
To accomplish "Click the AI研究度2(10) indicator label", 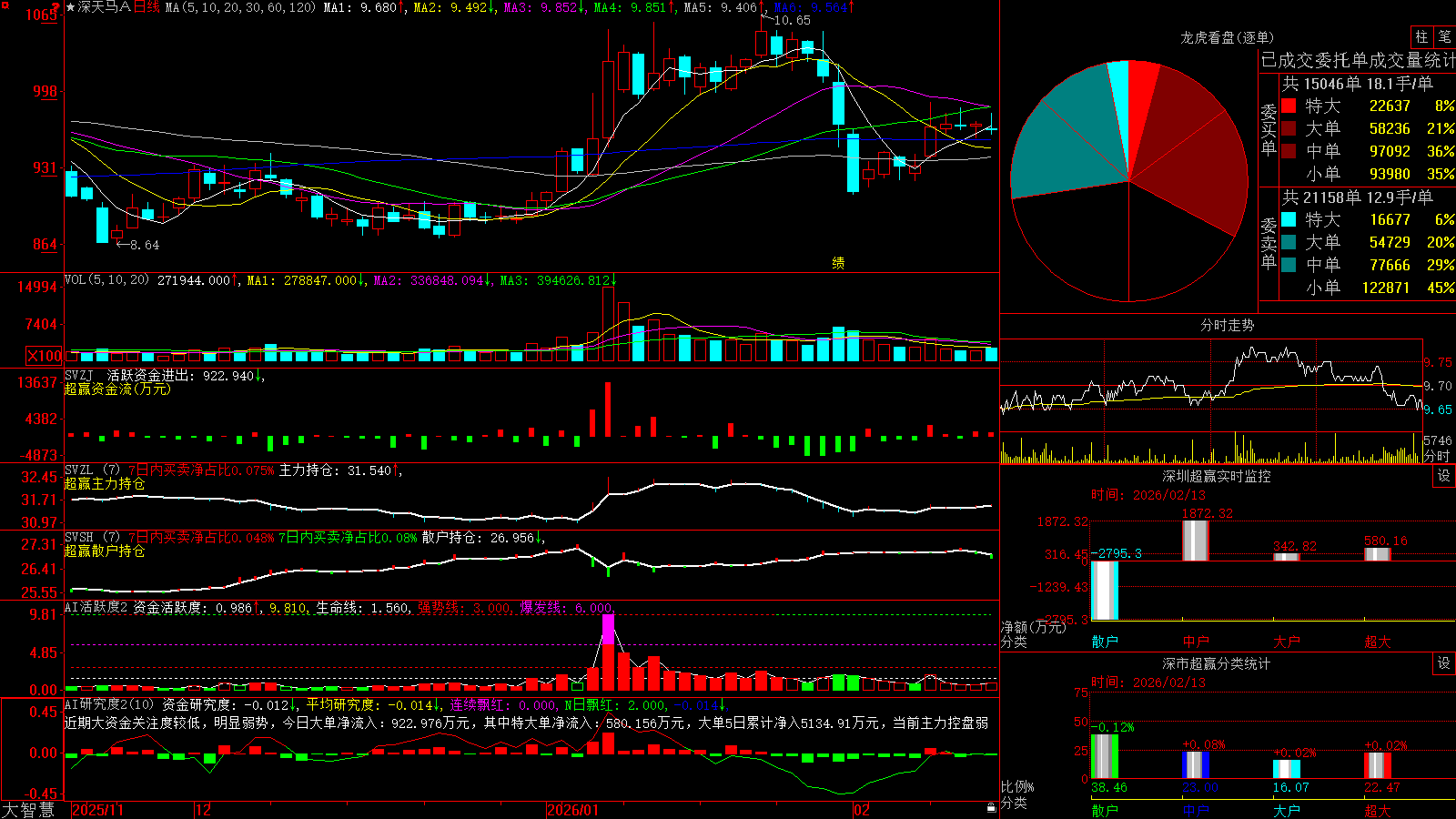I will click(x=109, y=704).
